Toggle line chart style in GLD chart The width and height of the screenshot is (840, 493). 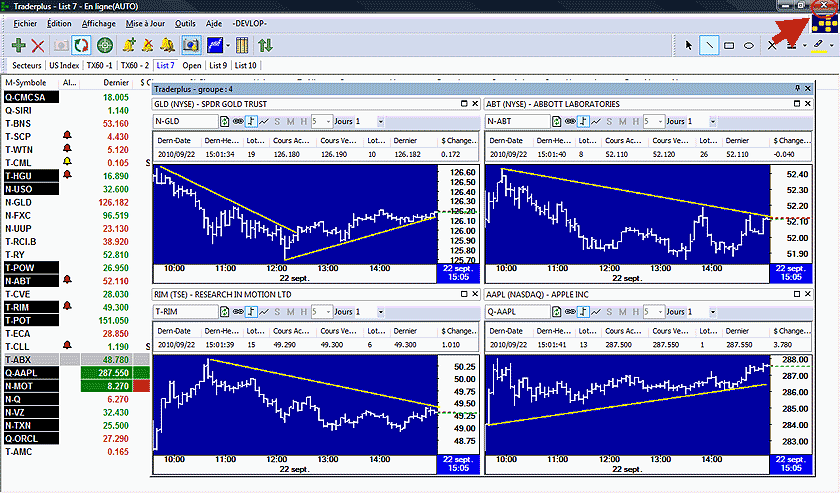point(264,122)
